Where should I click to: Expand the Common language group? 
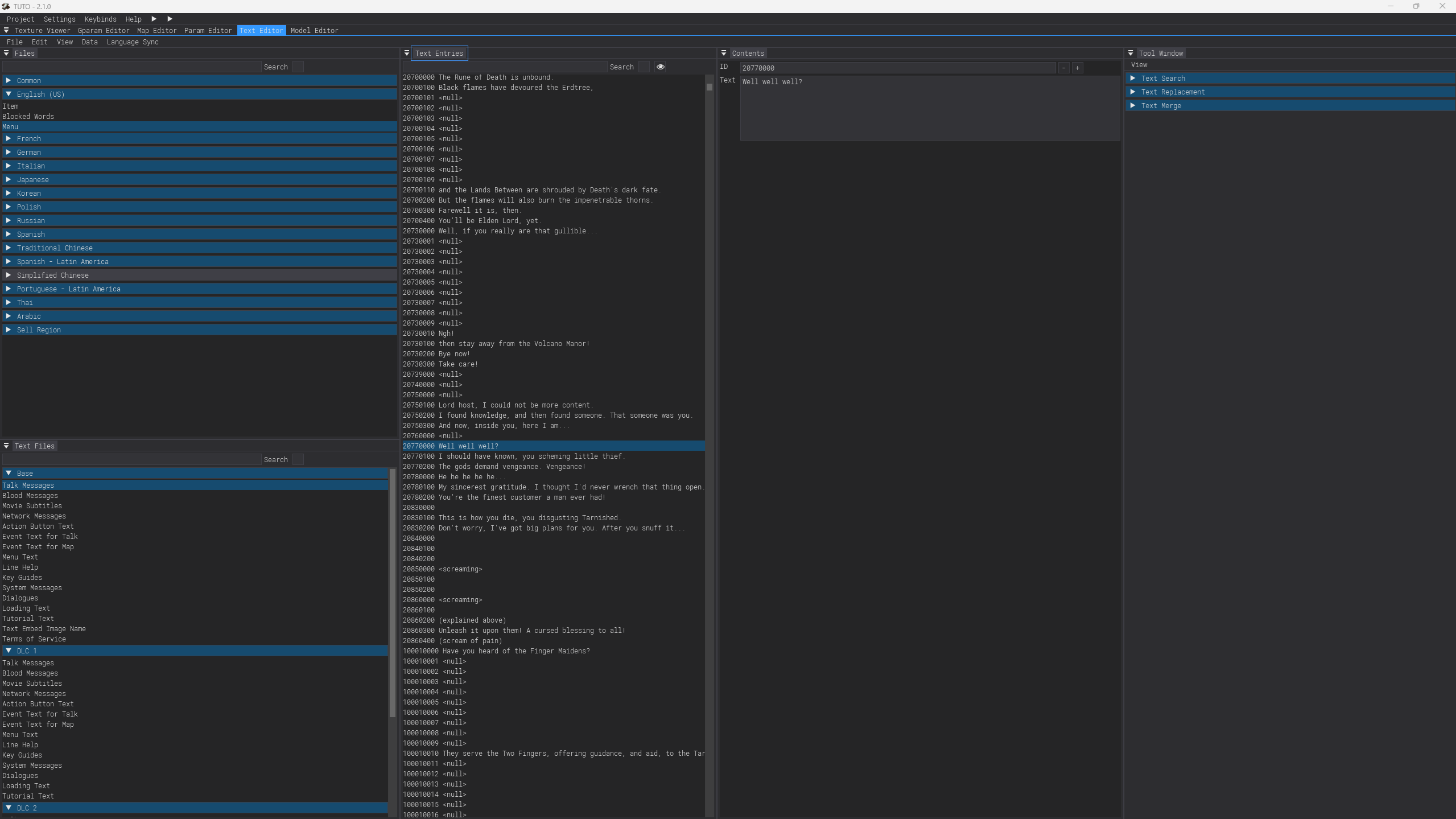pos(200,81)
